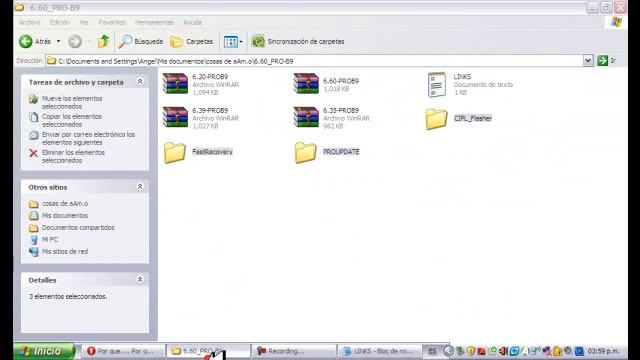Screen dimensions: 640x360
Task: Open the Ver menu
Action: coord(84,22)
